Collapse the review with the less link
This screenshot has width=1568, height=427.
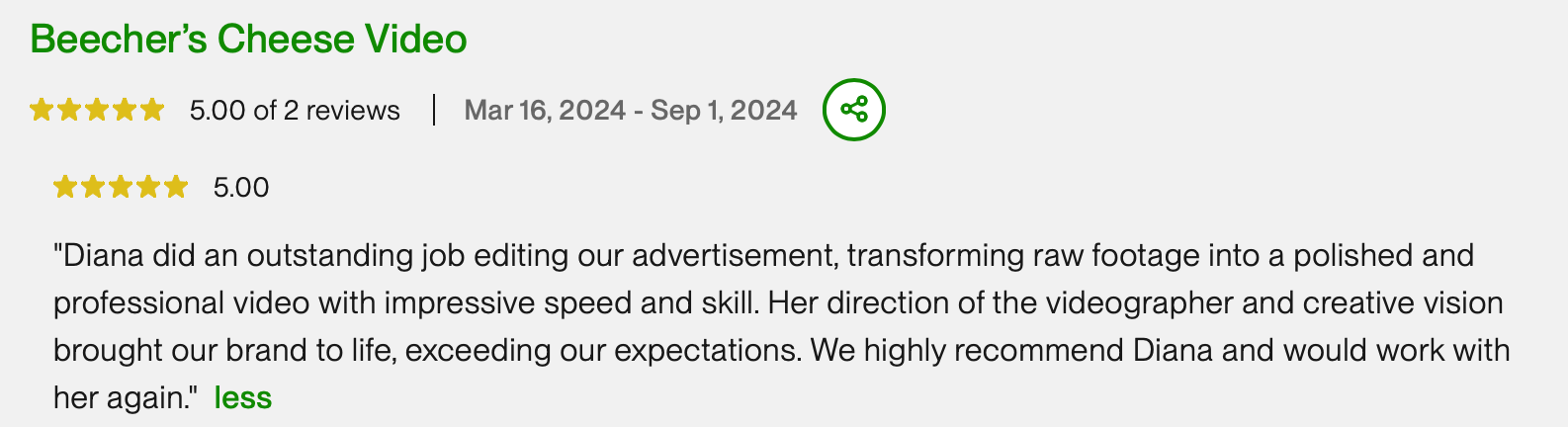click(242, 397)
